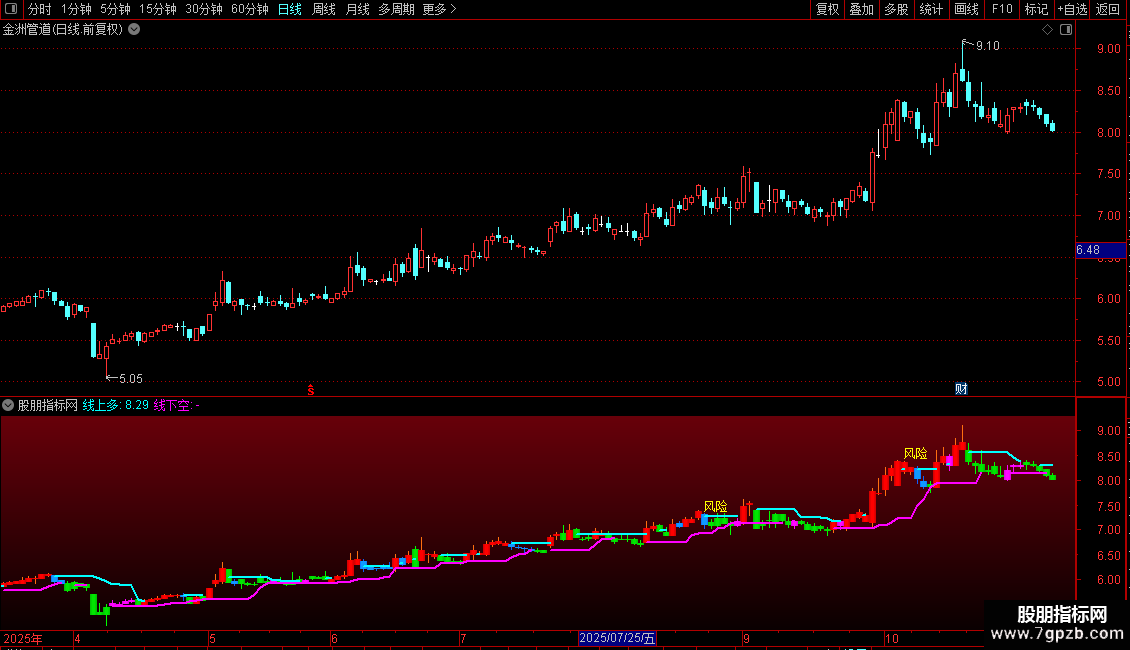
Task: Switch to 周线 weekly chart
Action: coord(324,9)
